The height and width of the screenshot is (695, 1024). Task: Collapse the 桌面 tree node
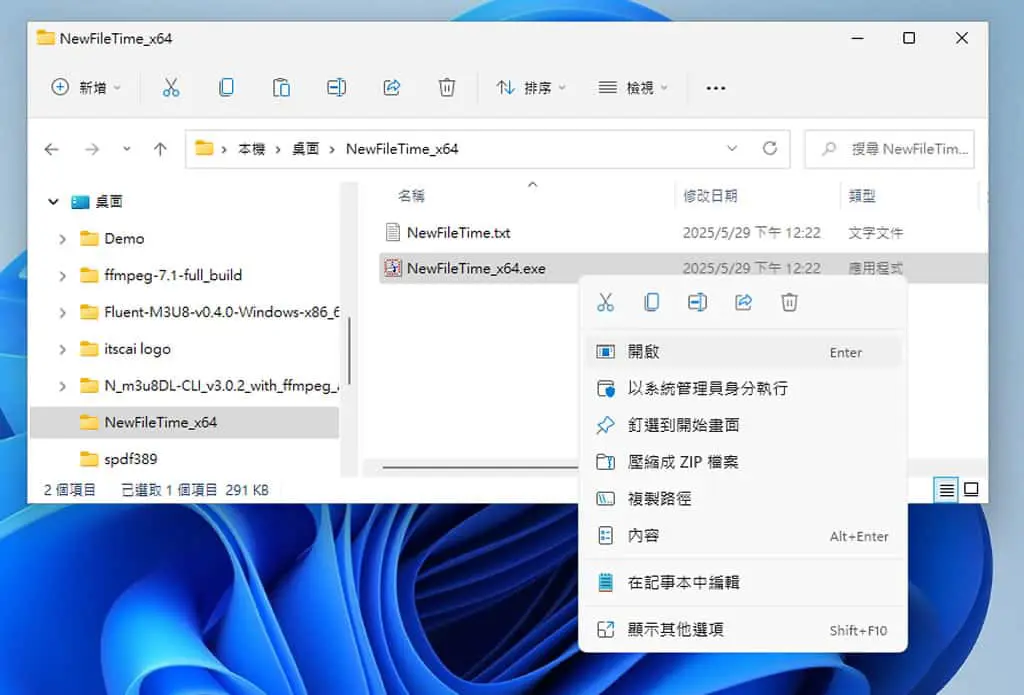pyautogui.click(x=54, y=202)
